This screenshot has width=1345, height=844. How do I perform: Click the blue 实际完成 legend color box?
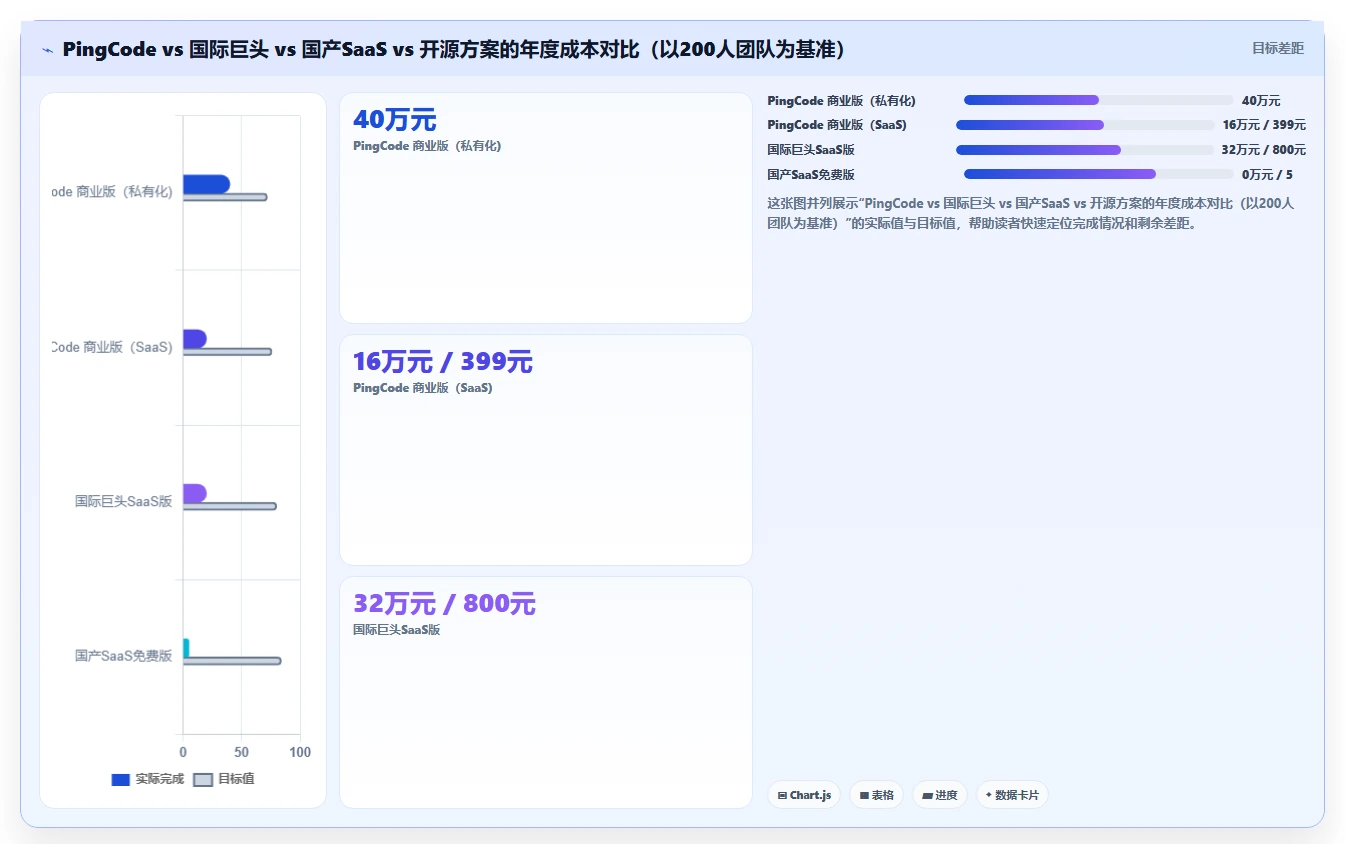(121, 780)
